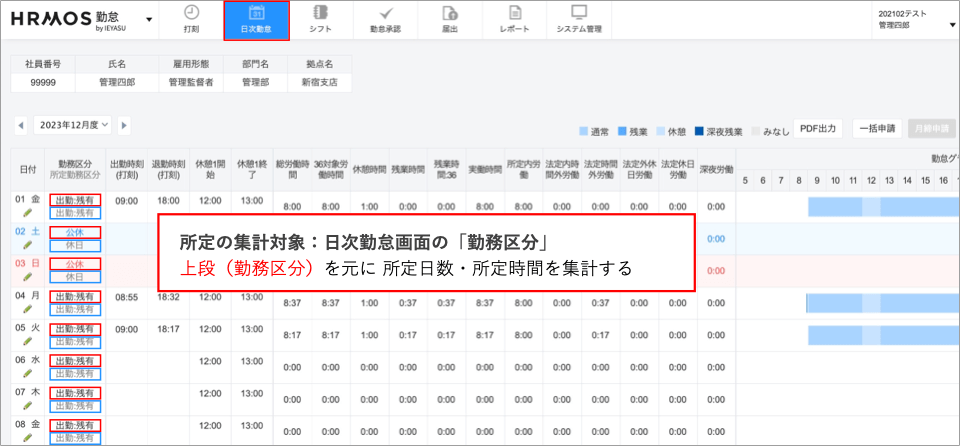Click the 公休 link for 02 土
The image size is (960, 446).
74,232
